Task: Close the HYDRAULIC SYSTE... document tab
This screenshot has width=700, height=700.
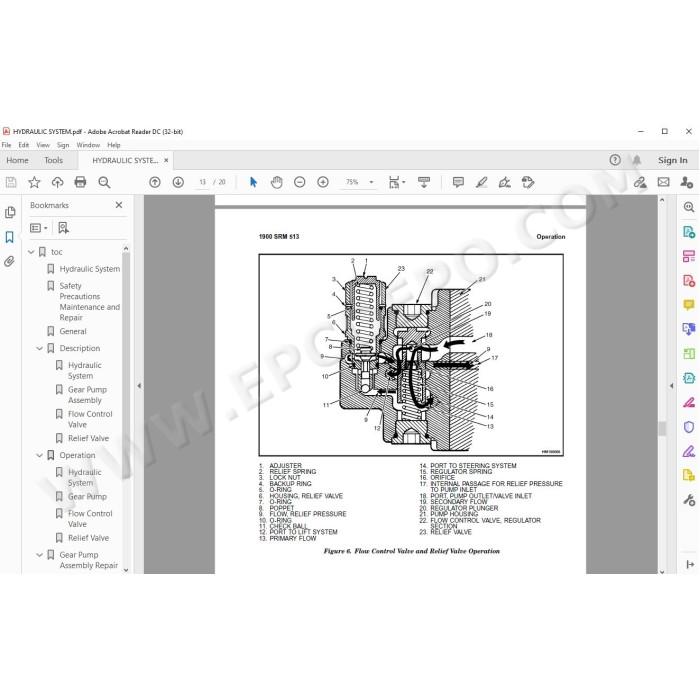Action: 166,160
